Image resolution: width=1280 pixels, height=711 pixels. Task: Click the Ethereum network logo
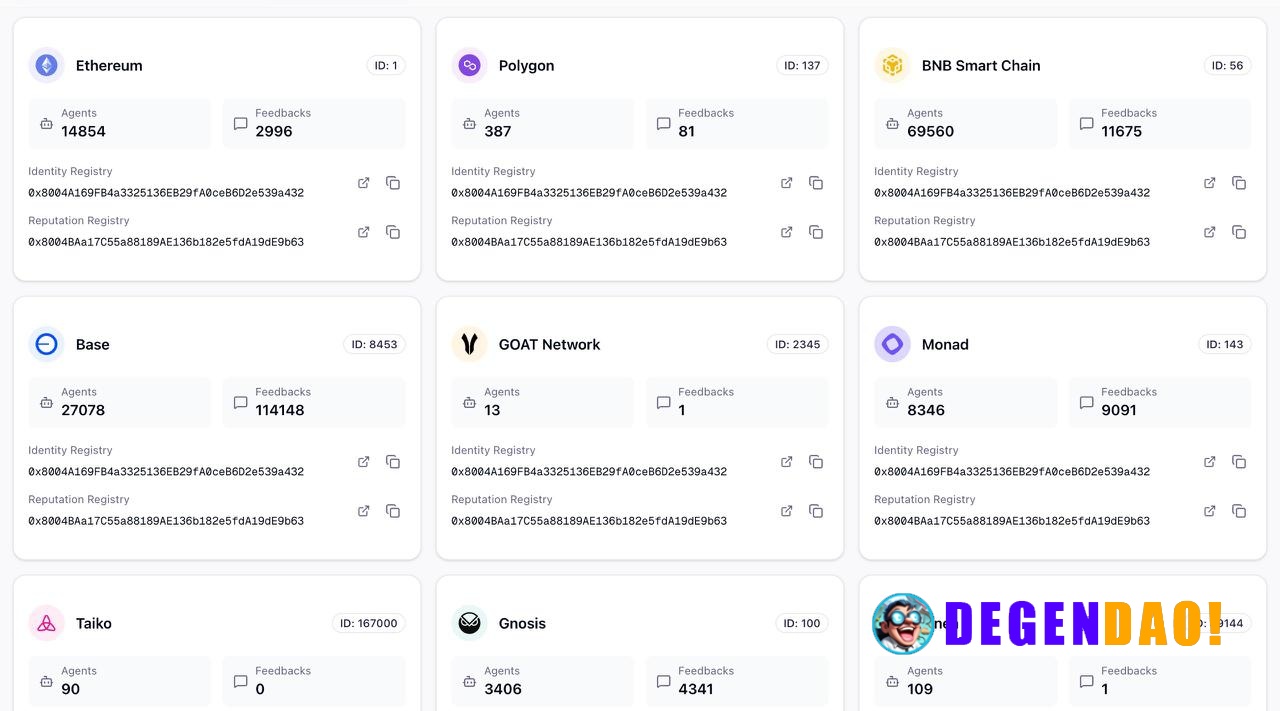45,65
